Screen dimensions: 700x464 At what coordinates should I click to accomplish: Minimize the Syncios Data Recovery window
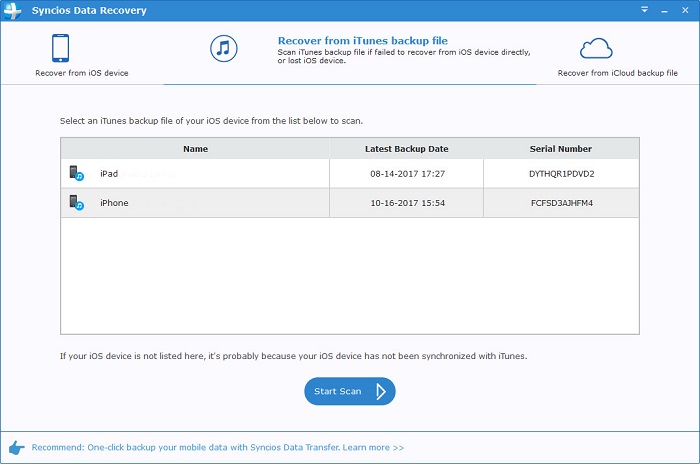[664, 11]
